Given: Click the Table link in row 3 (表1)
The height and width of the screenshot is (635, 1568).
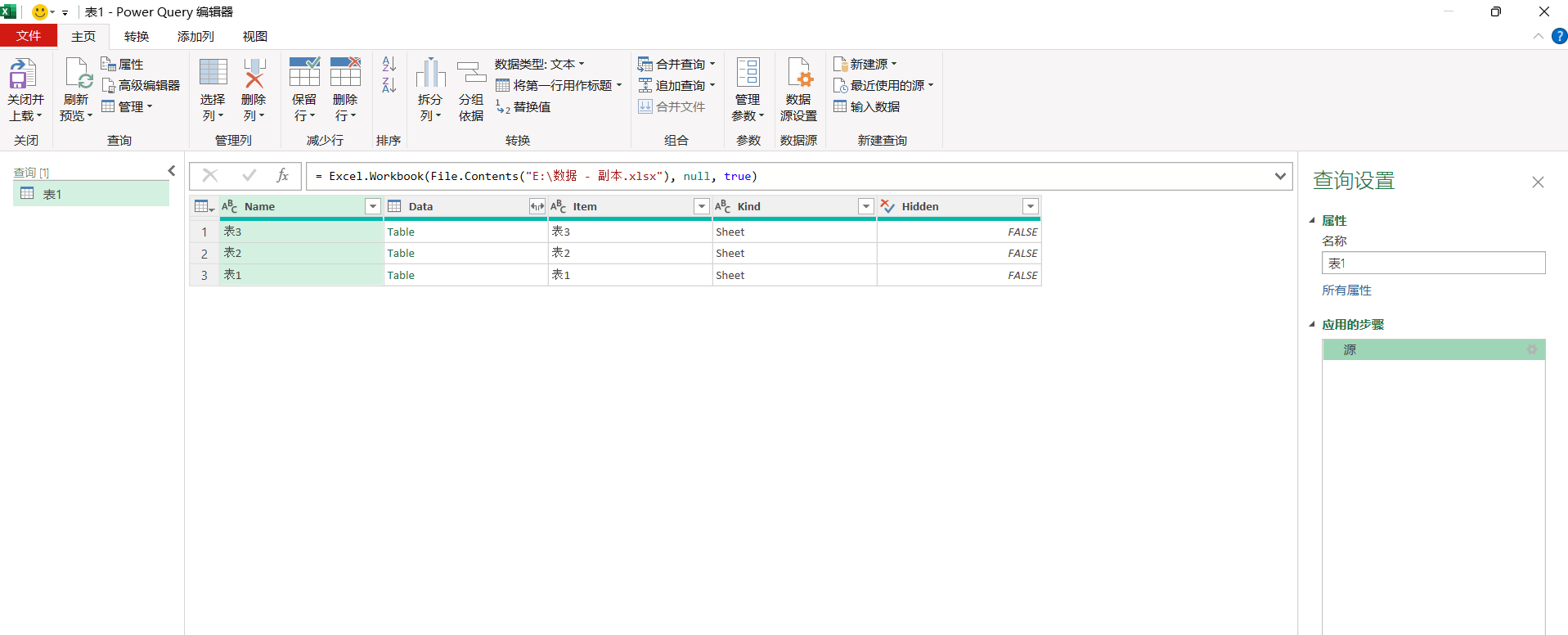Looking at the screenshot, I should (401, 275).
